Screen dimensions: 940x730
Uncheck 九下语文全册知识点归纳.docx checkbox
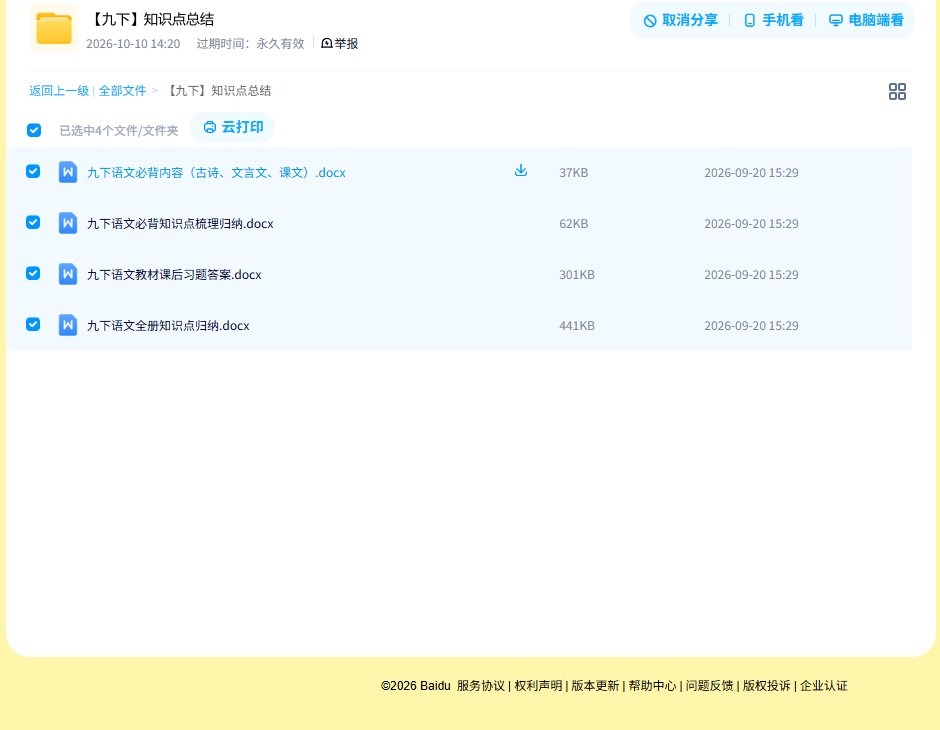(33, 324)
